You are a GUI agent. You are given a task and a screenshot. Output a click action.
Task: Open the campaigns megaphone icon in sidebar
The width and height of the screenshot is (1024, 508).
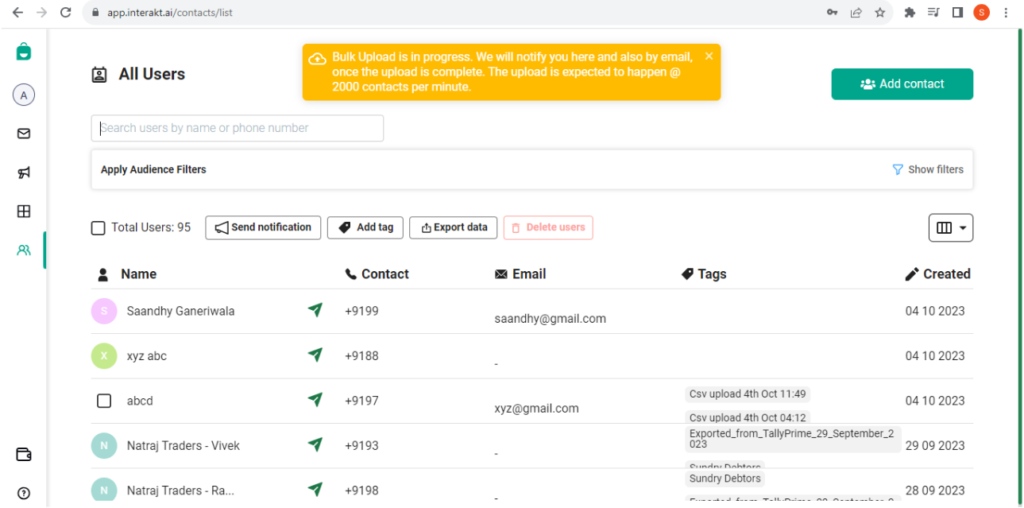(24, 172)
